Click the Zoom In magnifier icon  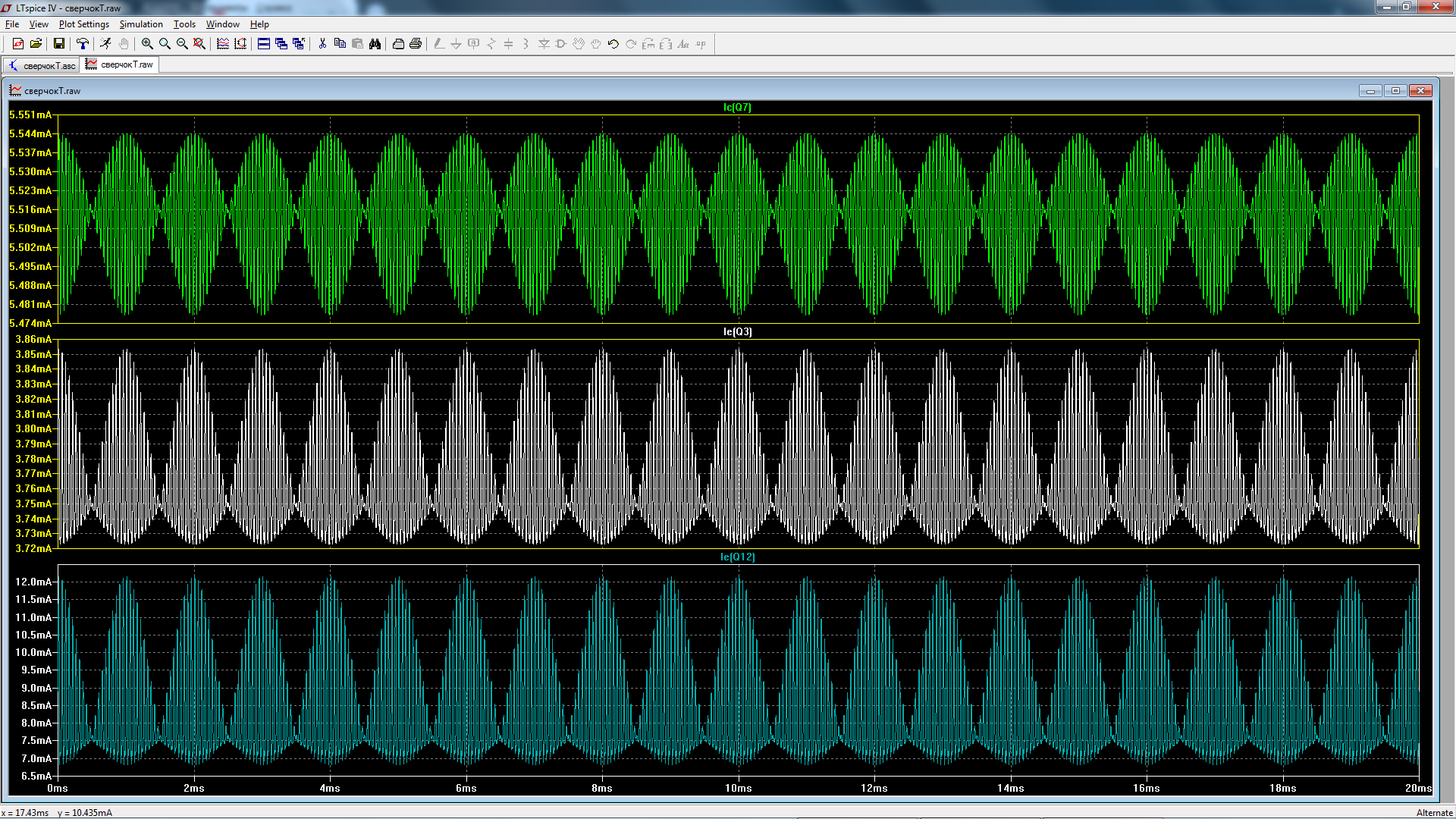click(147, 44)
